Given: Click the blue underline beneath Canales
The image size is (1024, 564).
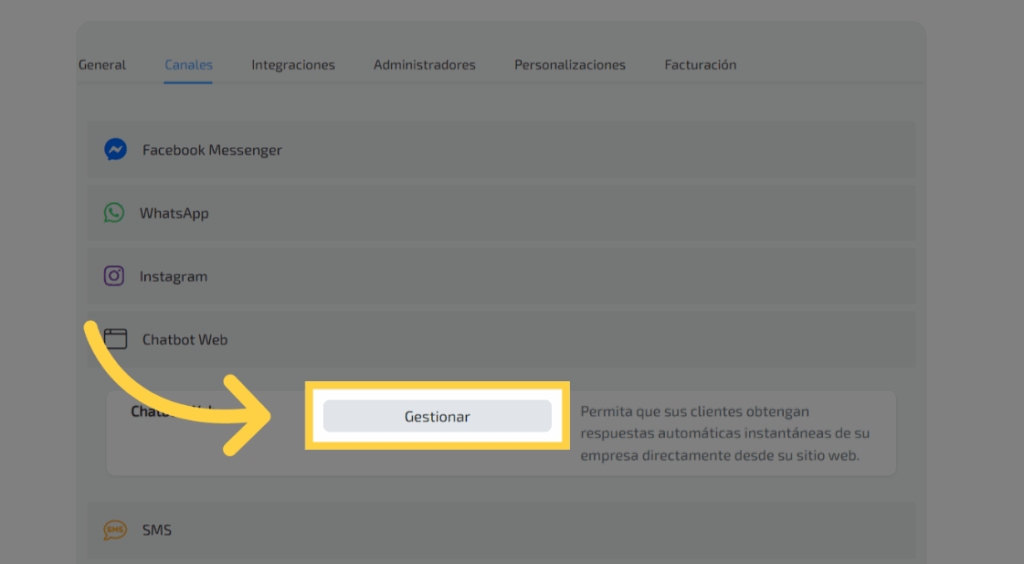Looking at the screenshot, I should pyautogui.click(x=188, y=82).
